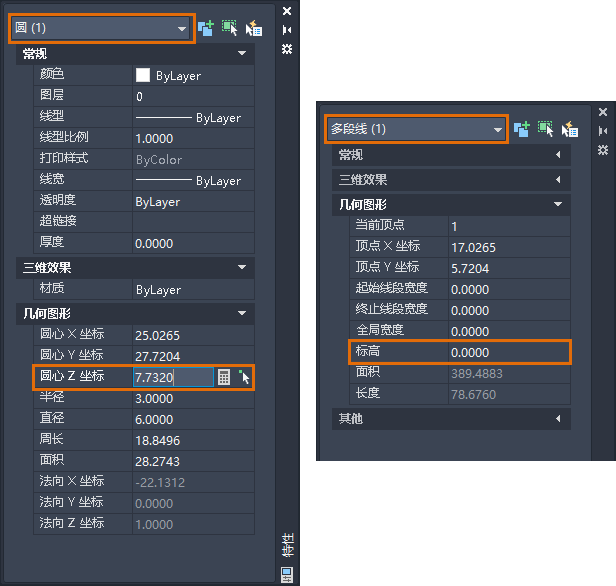Close the circle properties palette
The width and height of the screenshot is (616, 586).
(287, 11)
